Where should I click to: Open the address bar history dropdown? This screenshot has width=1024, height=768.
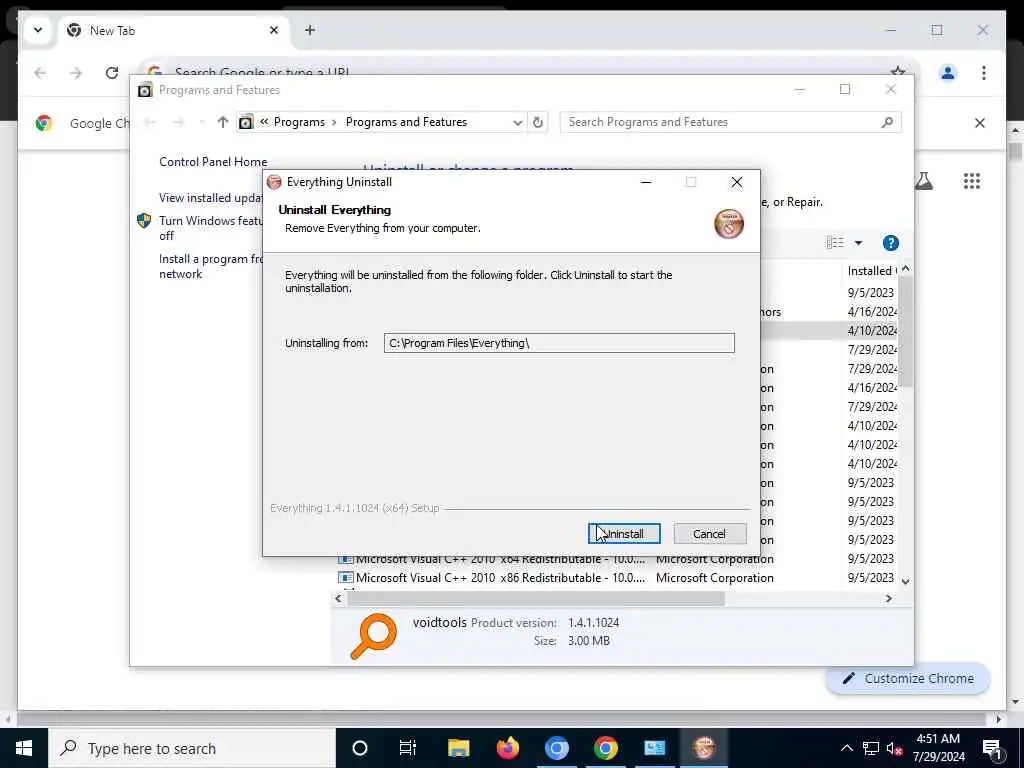[517, 122]
